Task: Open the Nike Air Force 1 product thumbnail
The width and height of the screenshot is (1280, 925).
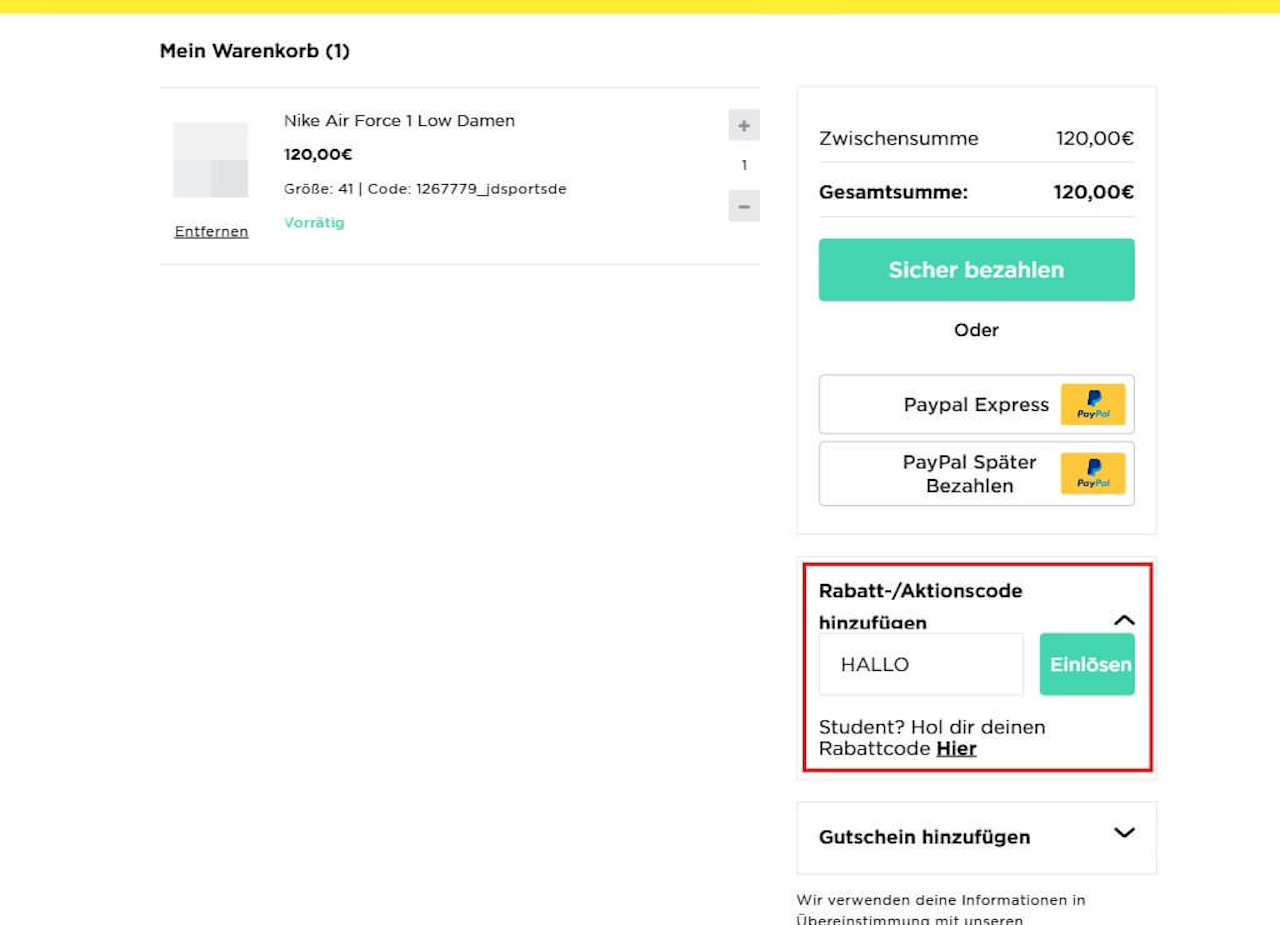Action: [211, 160]
